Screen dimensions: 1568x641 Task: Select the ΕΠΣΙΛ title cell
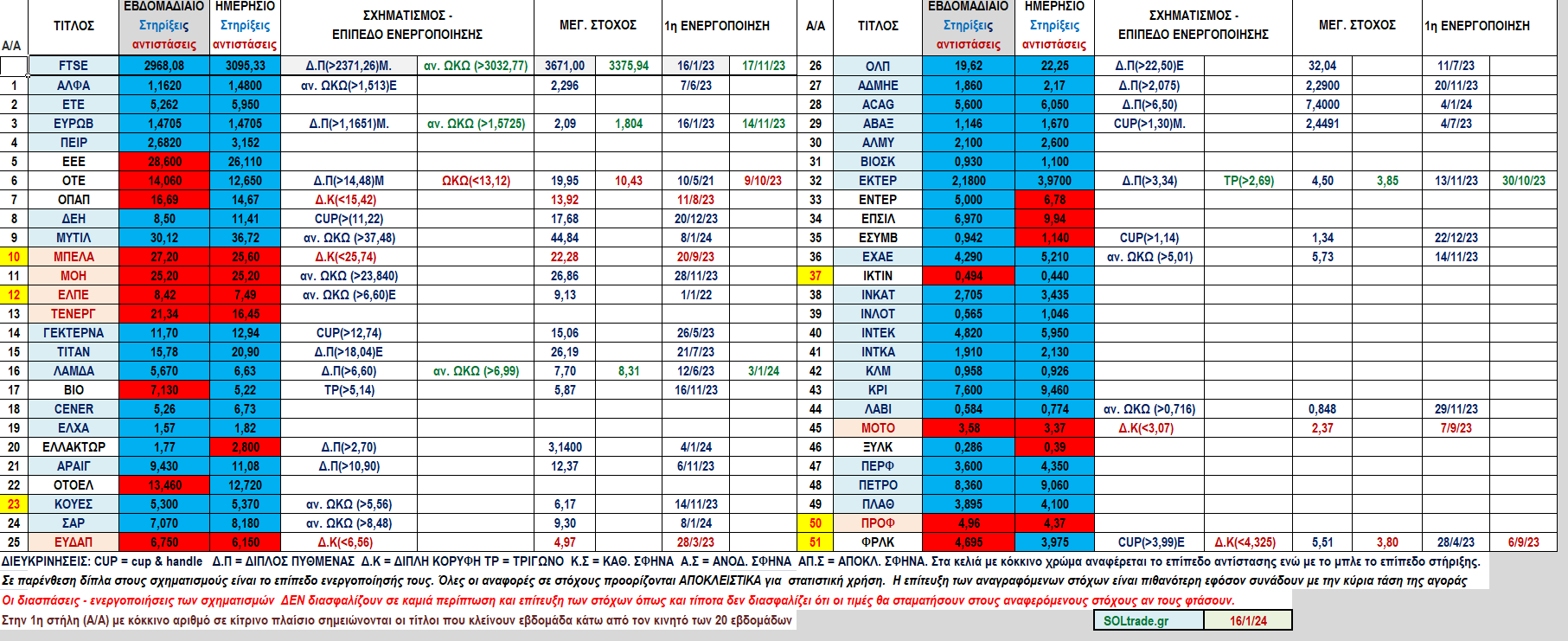pos(878,219)
